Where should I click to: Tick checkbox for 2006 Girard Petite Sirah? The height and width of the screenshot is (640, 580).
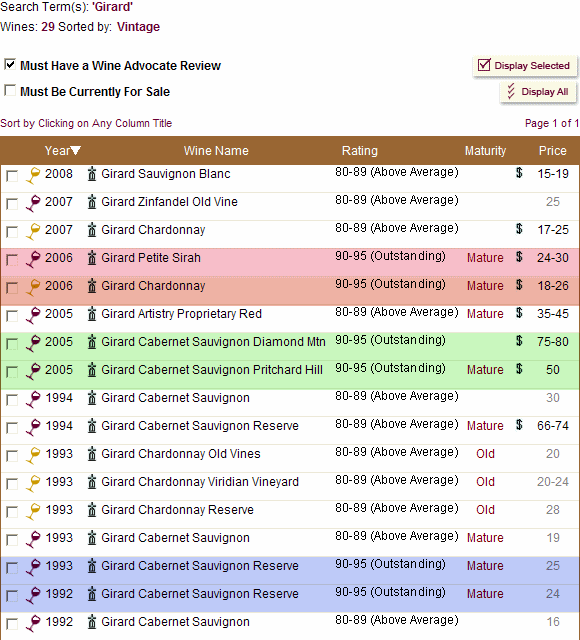pyautogui.click(x=12, y=260)
